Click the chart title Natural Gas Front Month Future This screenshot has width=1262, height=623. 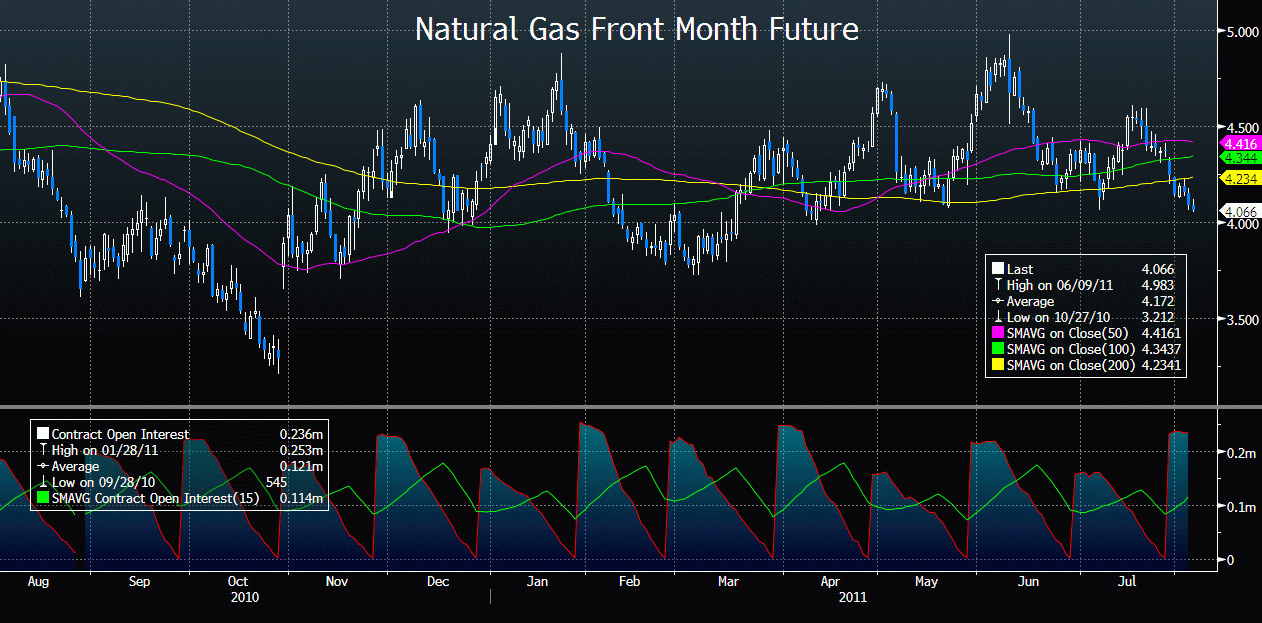tap(636, 29)
